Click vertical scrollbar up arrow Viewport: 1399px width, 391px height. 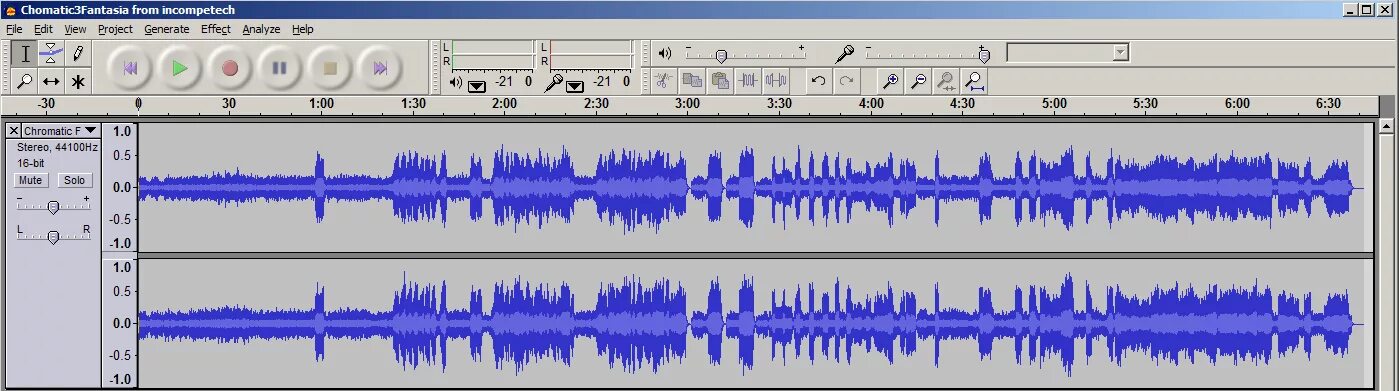[1386, 126]
